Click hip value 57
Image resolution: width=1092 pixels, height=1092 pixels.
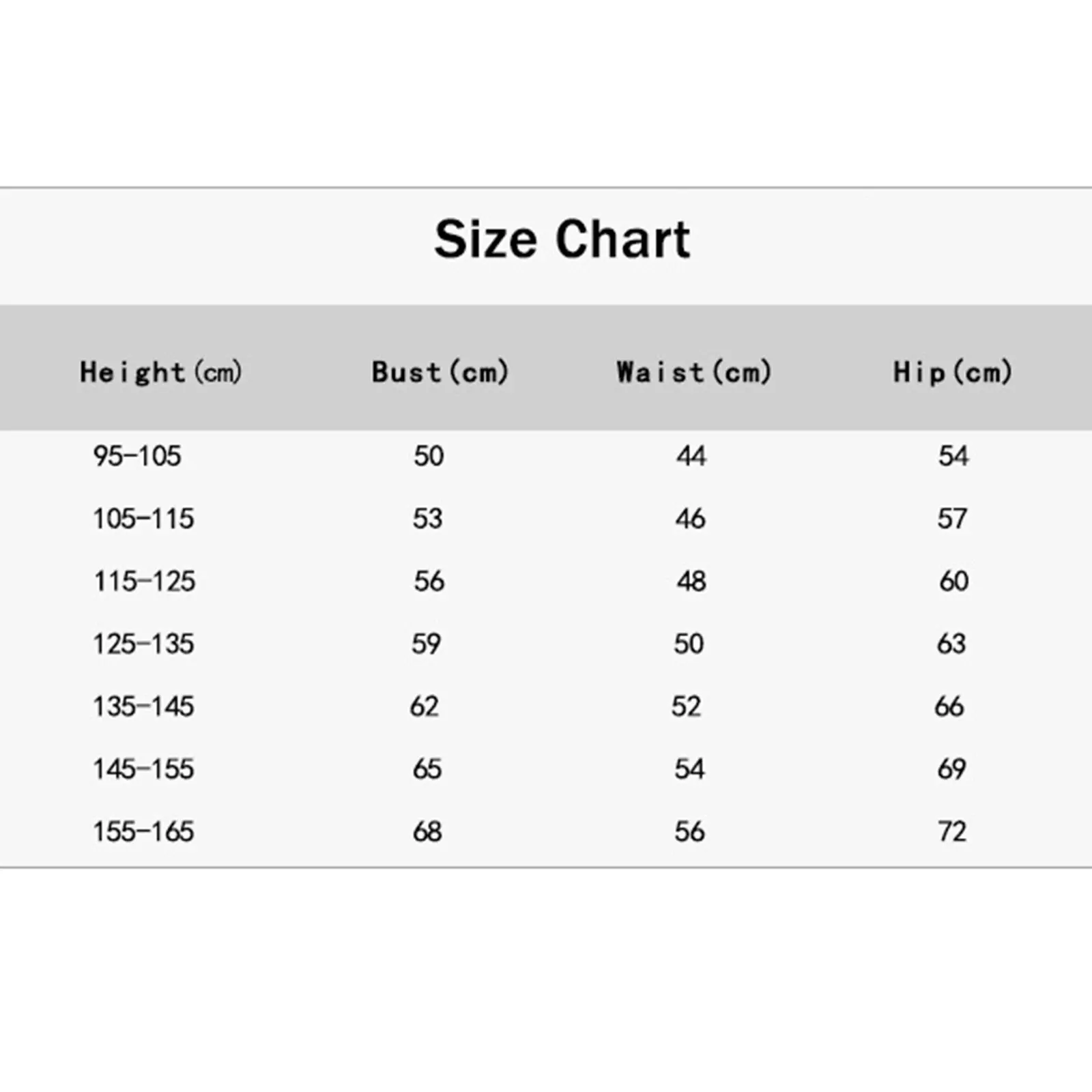coord(952,519)
